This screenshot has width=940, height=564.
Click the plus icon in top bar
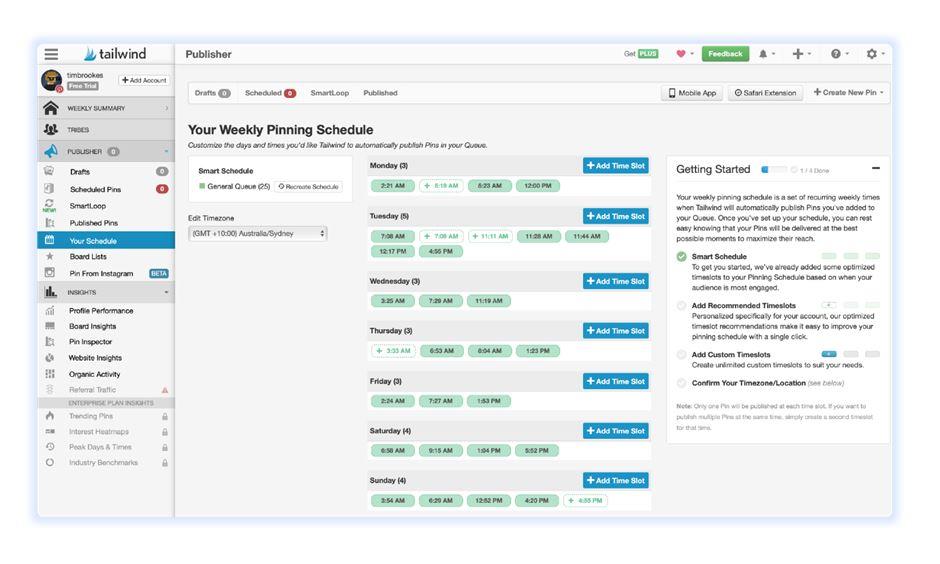pos(798,54)
